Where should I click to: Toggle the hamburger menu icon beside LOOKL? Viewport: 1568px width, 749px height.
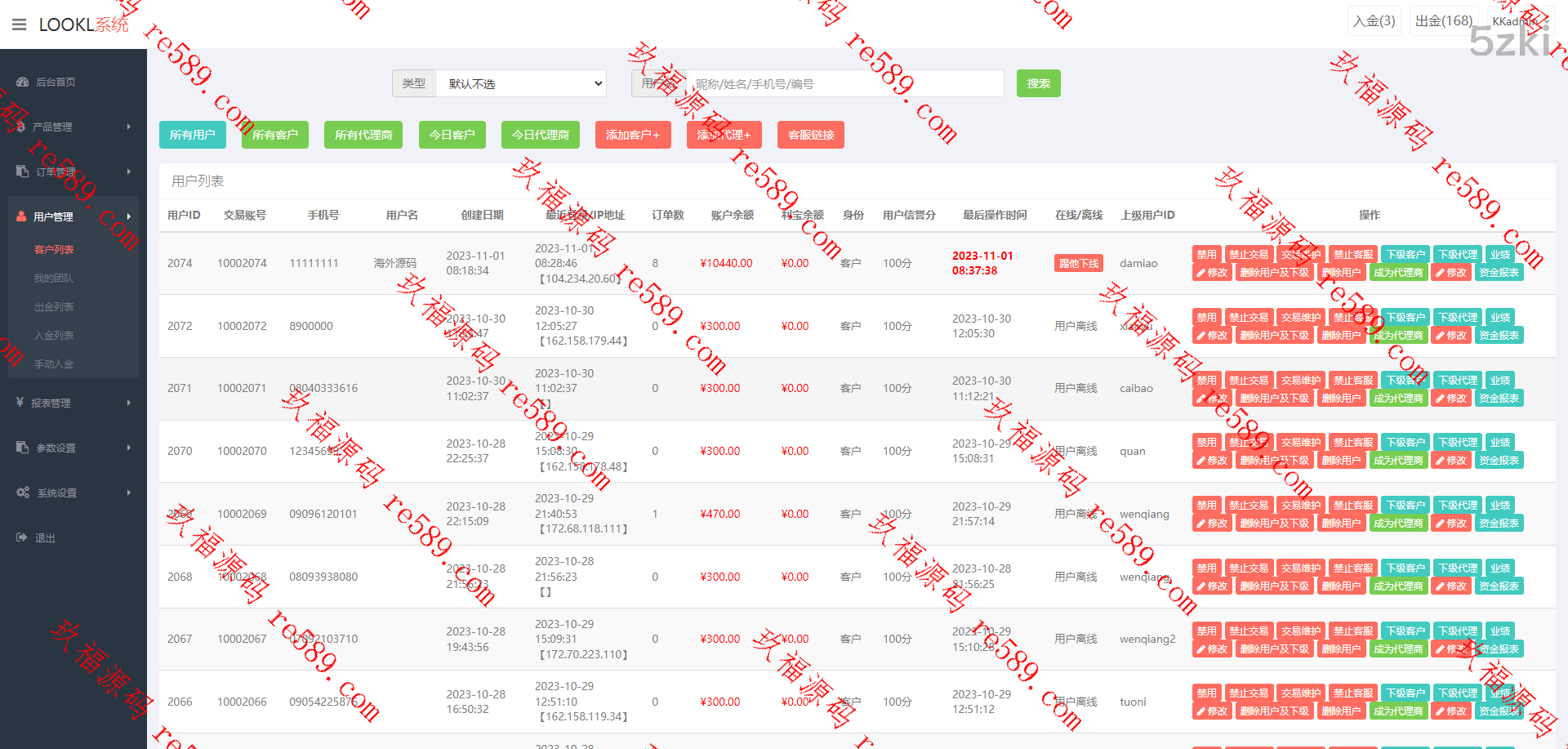pyautogui.click(x=20, y=25)
